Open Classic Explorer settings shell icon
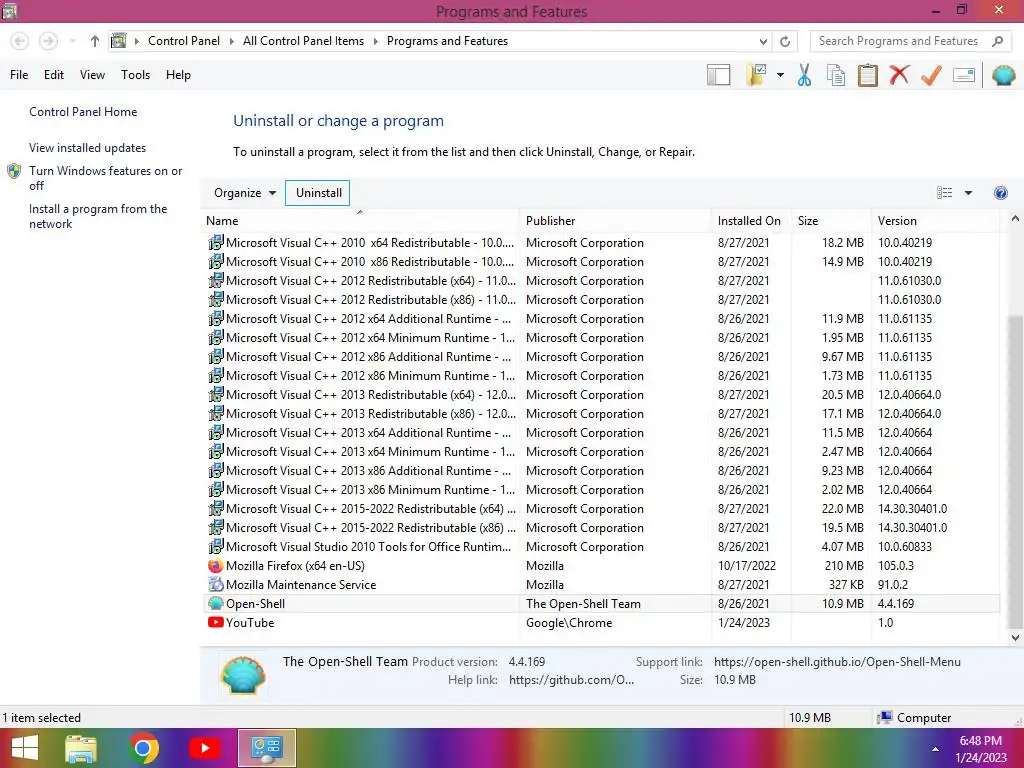1024x768 pixels. click(x=1004, y=75)
